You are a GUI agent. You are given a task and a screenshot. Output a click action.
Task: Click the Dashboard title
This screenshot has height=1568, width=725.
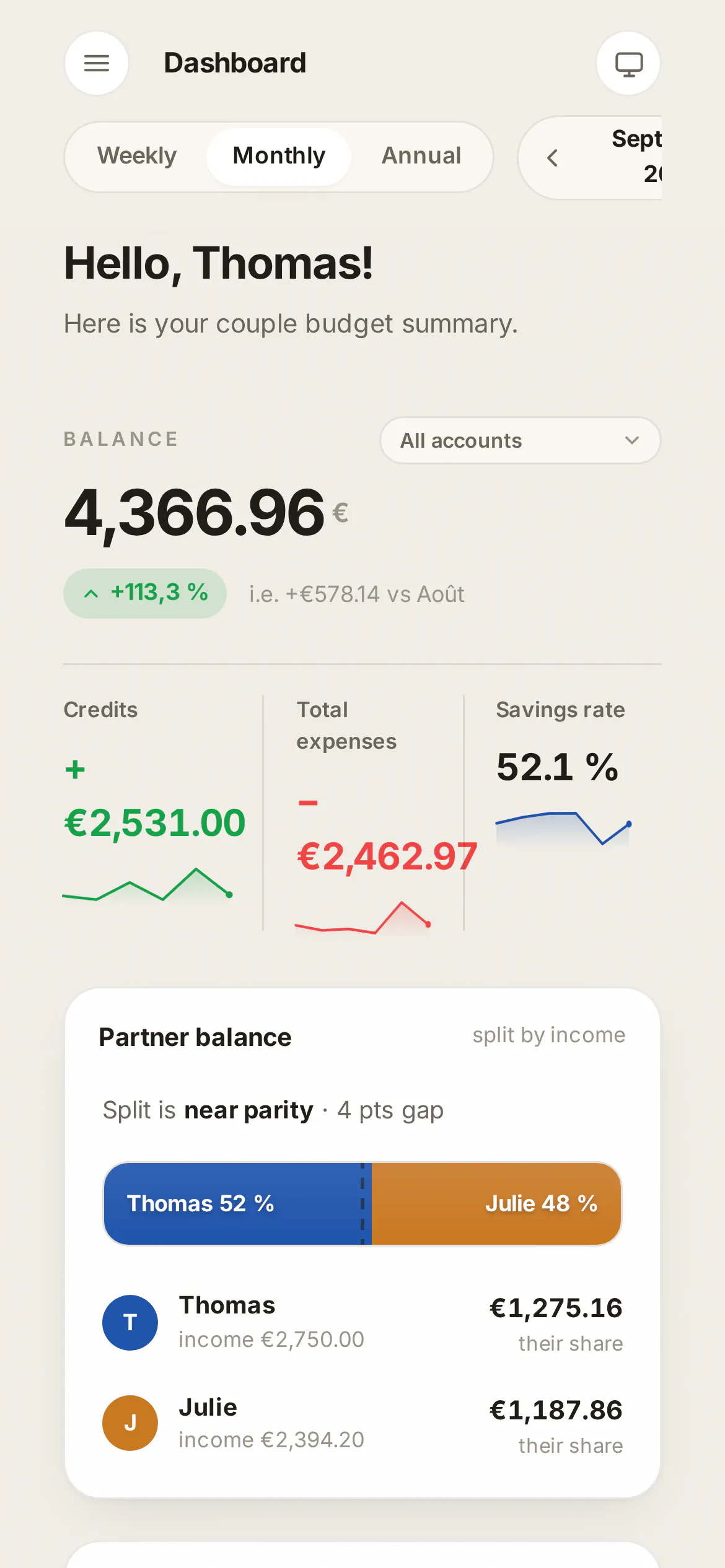click(235, 63)
